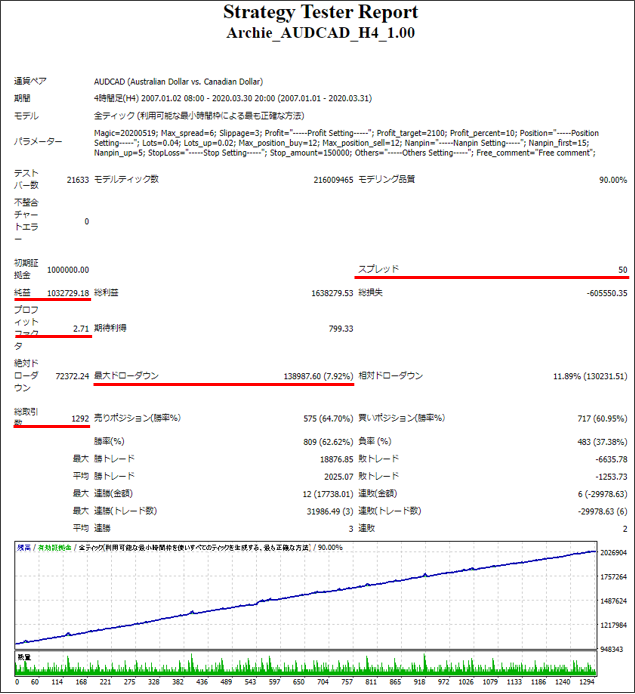Select the x-axis tick label 650
This screenshot has height=694, width=635.
(299, 682)
